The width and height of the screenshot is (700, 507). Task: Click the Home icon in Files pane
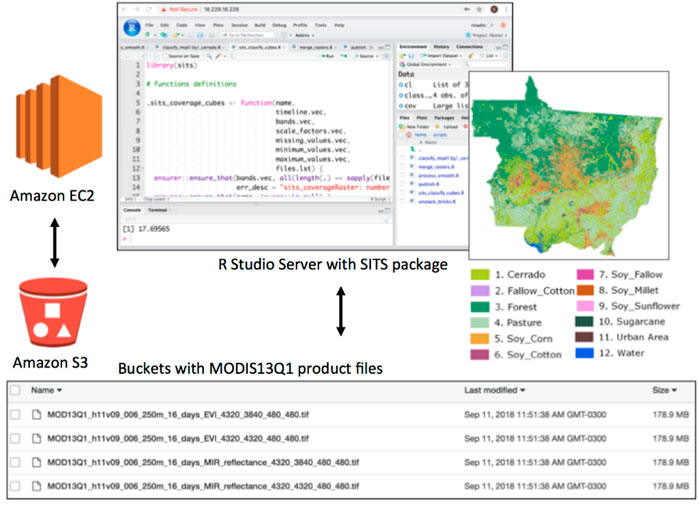pyautogui.click(x=409, y=134)
